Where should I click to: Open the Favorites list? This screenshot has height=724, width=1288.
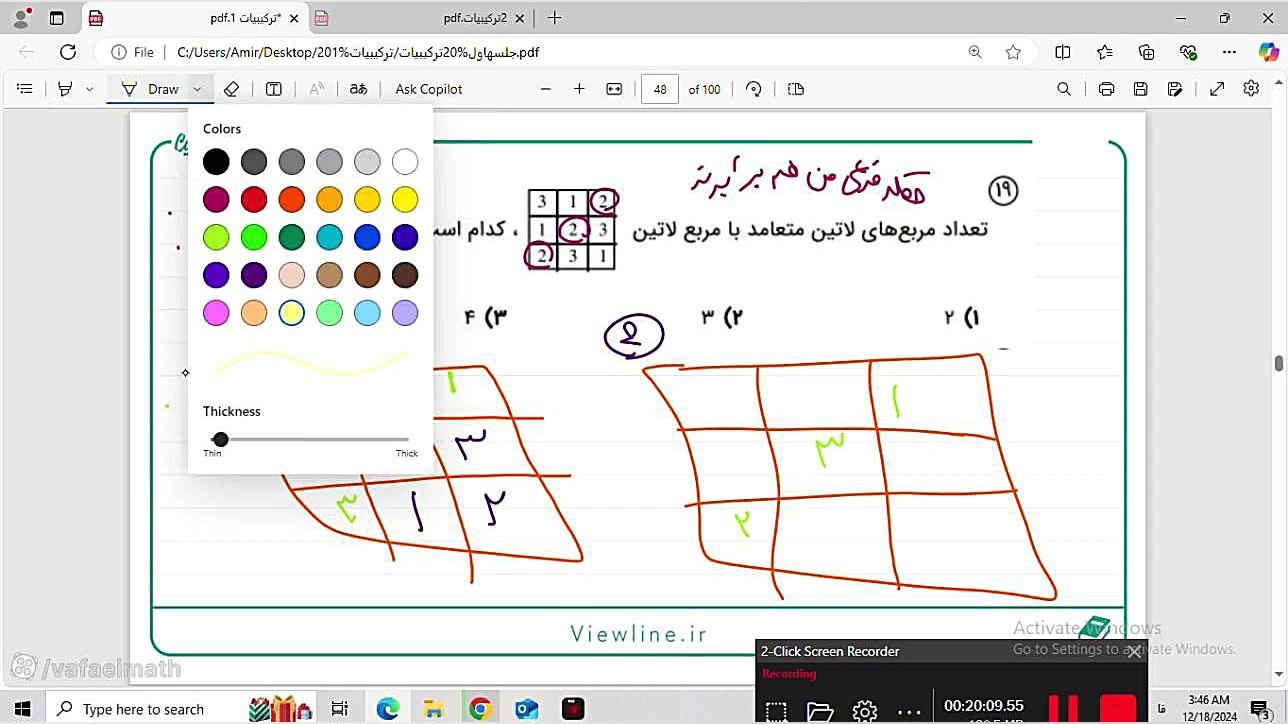pos(1105,52)
